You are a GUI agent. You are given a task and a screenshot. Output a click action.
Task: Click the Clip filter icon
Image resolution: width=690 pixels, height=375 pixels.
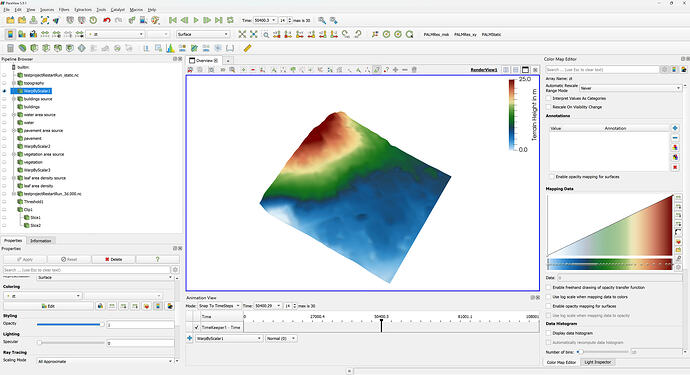pos(34,48)
